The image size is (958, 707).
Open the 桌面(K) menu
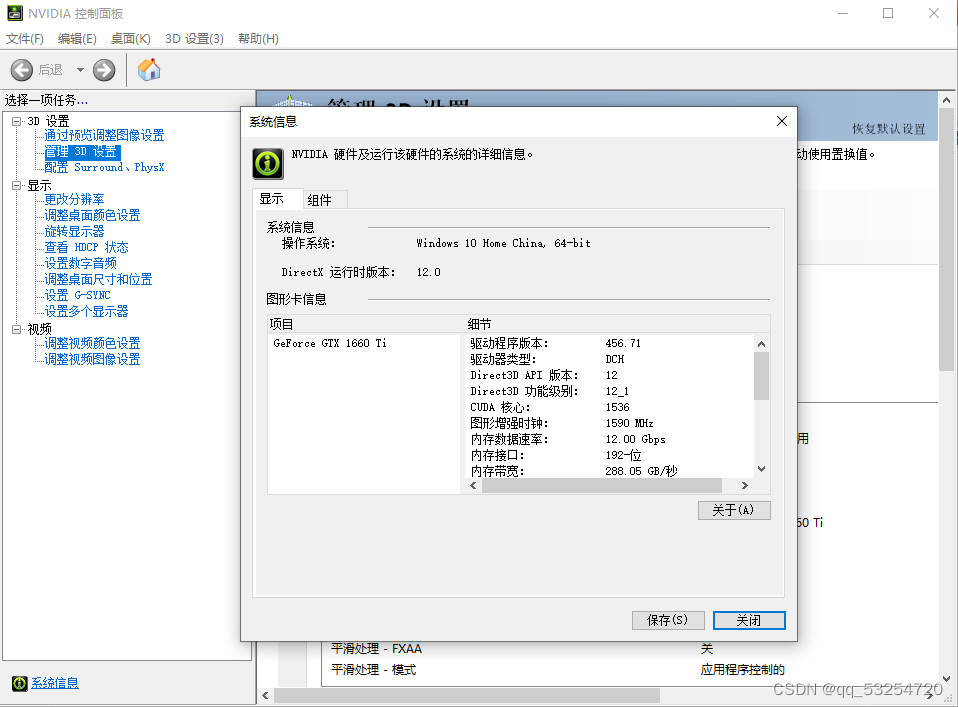[x=131, y=38]
